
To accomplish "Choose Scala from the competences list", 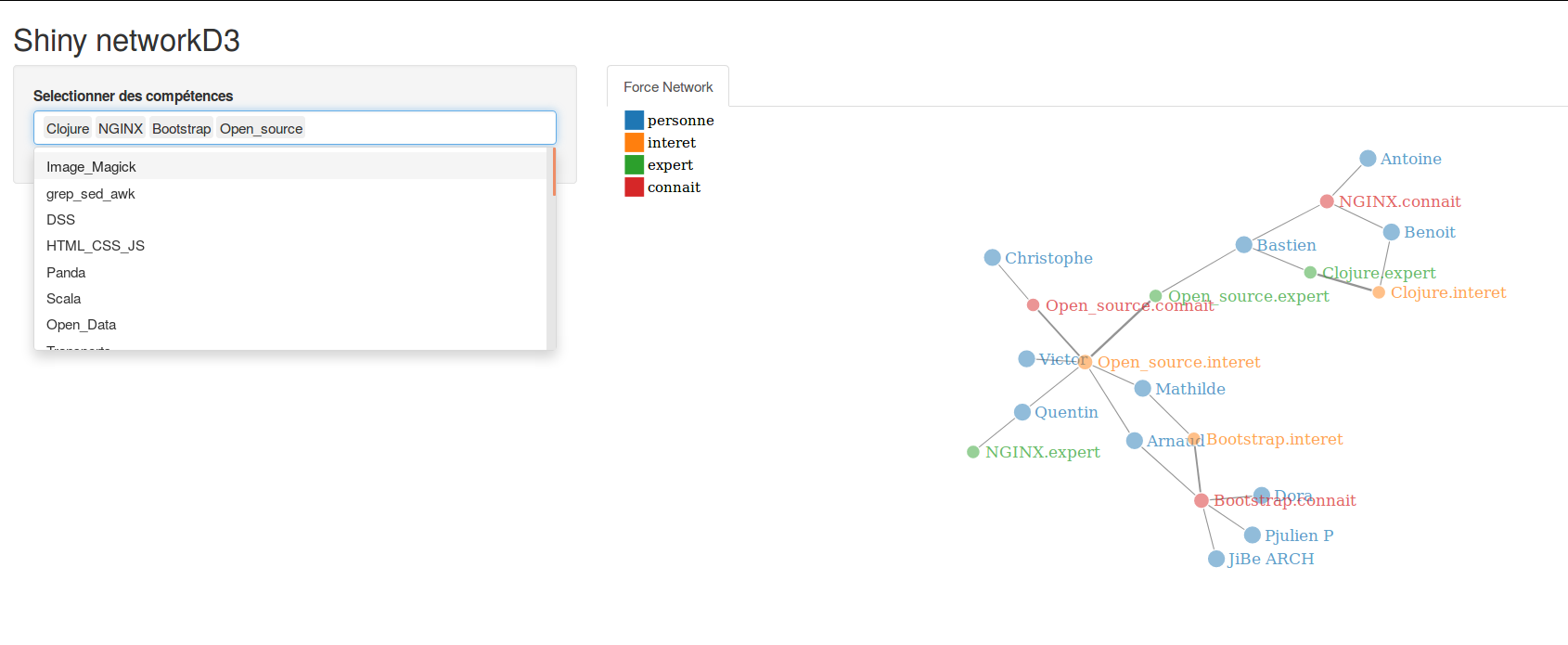I will click(x=290, y=299).
